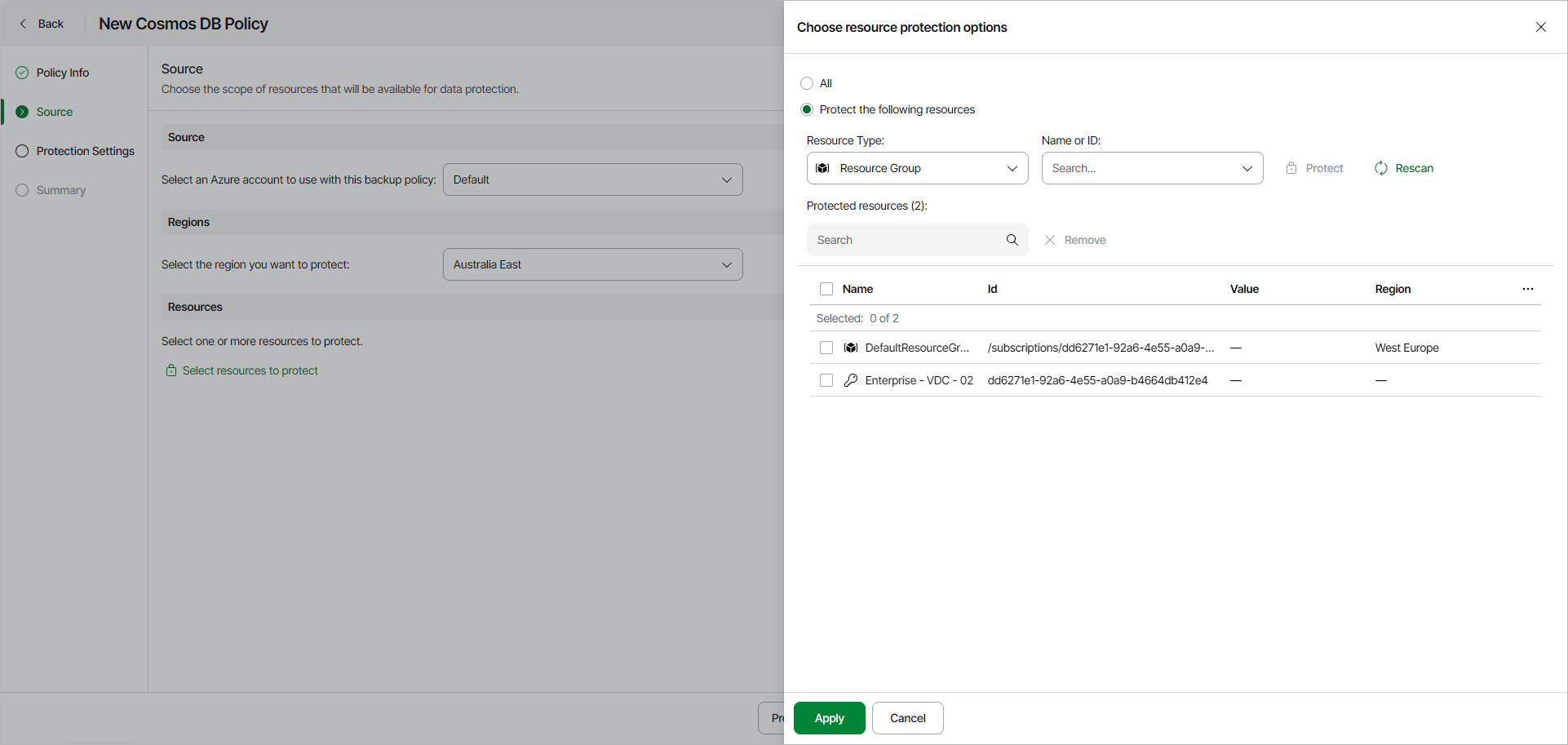Click the Rescan refresh icon
This screenshot has width=1568, height=745.
1380,168
